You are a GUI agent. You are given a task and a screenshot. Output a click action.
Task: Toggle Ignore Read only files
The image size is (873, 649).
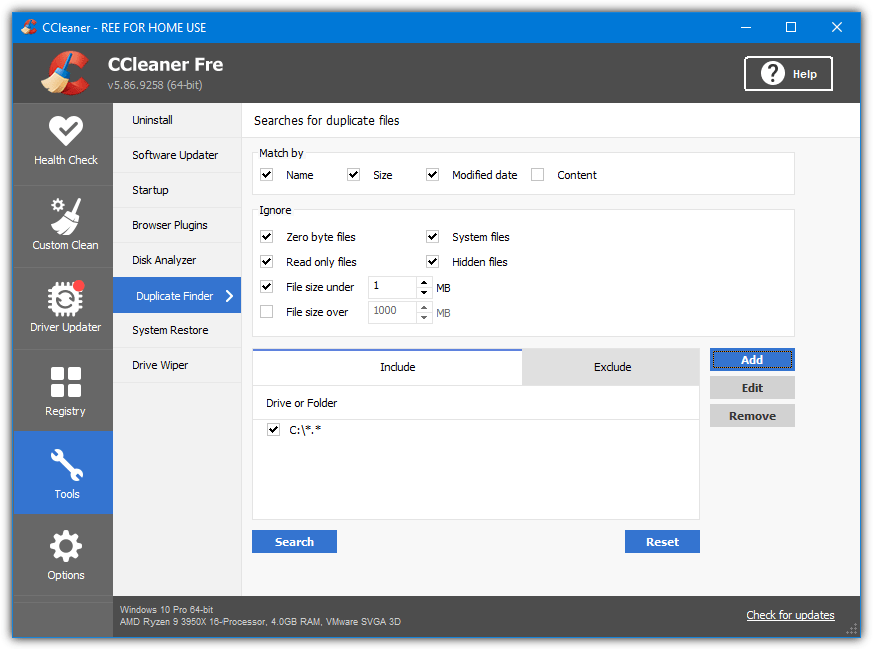(x=267, y=262)
